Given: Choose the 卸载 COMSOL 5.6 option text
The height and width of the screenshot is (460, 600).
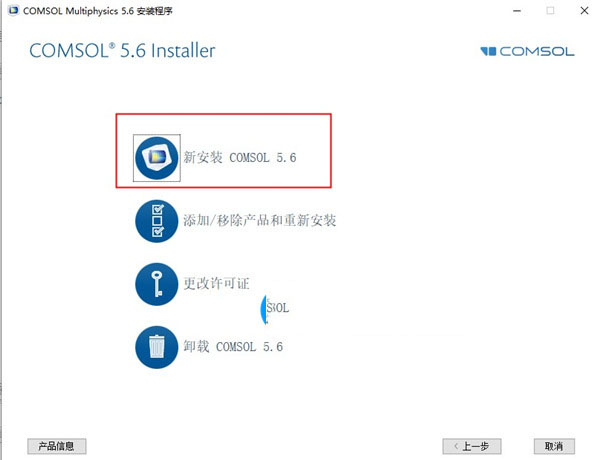Looking at the screenshot, I should (233, 347).
